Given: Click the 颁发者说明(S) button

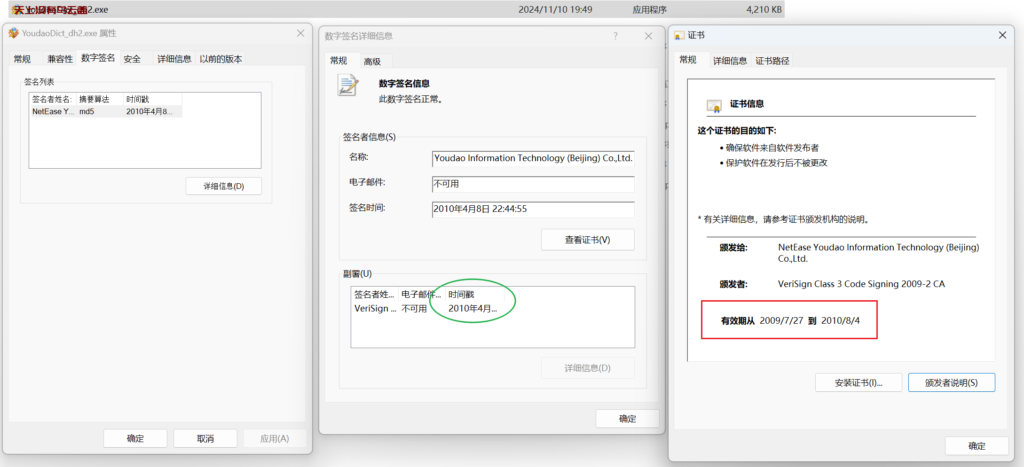Looking at the screenshot, I should [x=952, y=383].
